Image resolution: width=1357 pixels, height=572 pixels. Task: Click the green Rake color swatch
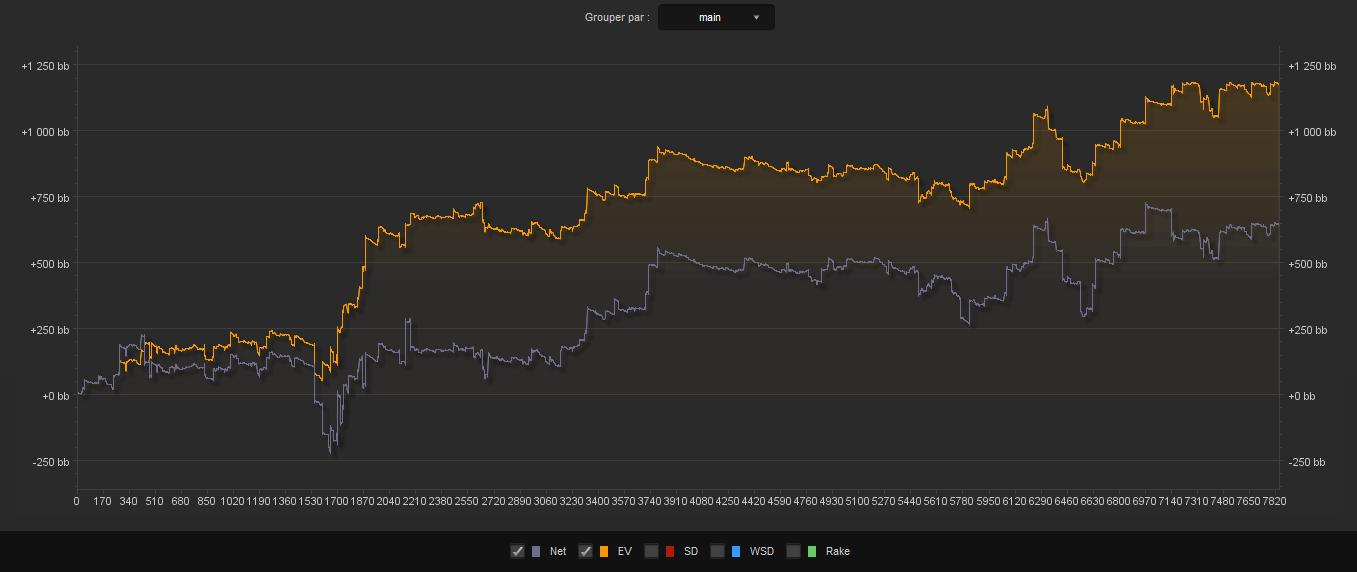[x=812, y=551]
